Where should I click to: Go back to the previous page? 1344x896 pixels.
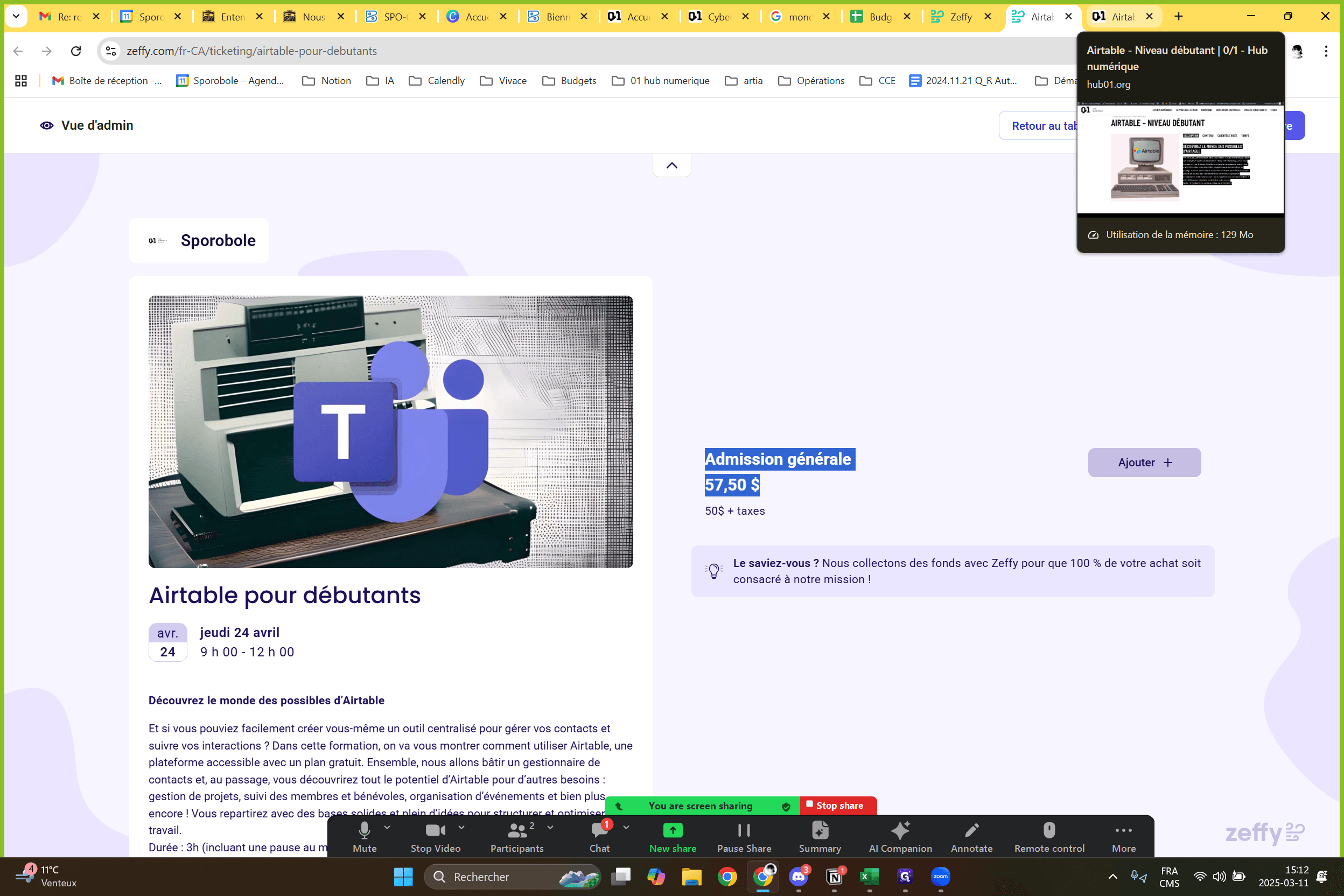point(18,51)
